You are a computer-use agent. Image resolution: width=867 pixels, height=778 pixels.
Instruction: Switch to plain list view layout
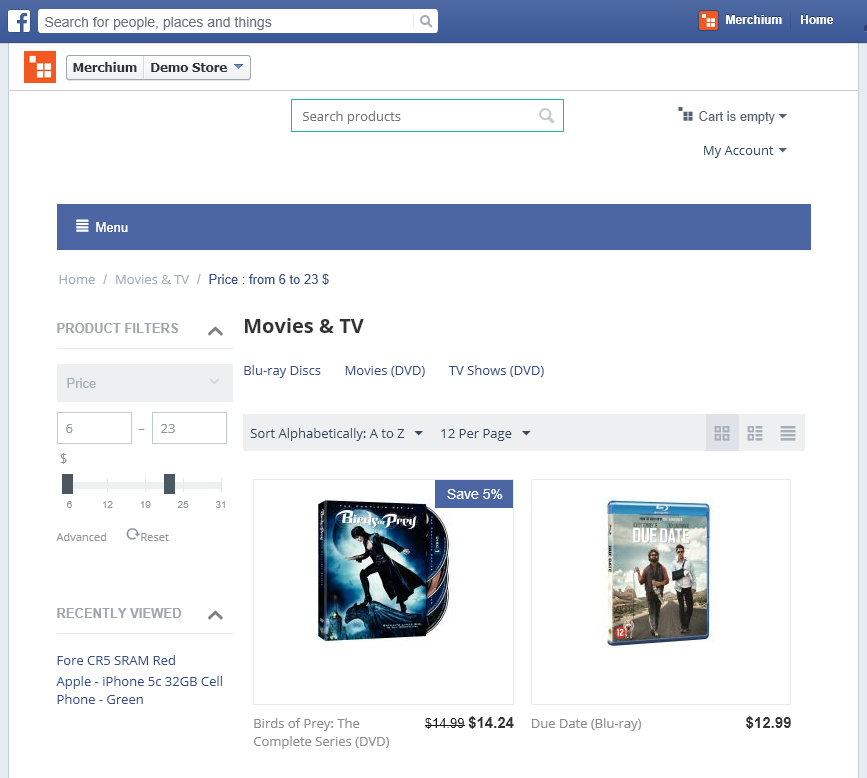pyautogui.click(x=788, y=433)
